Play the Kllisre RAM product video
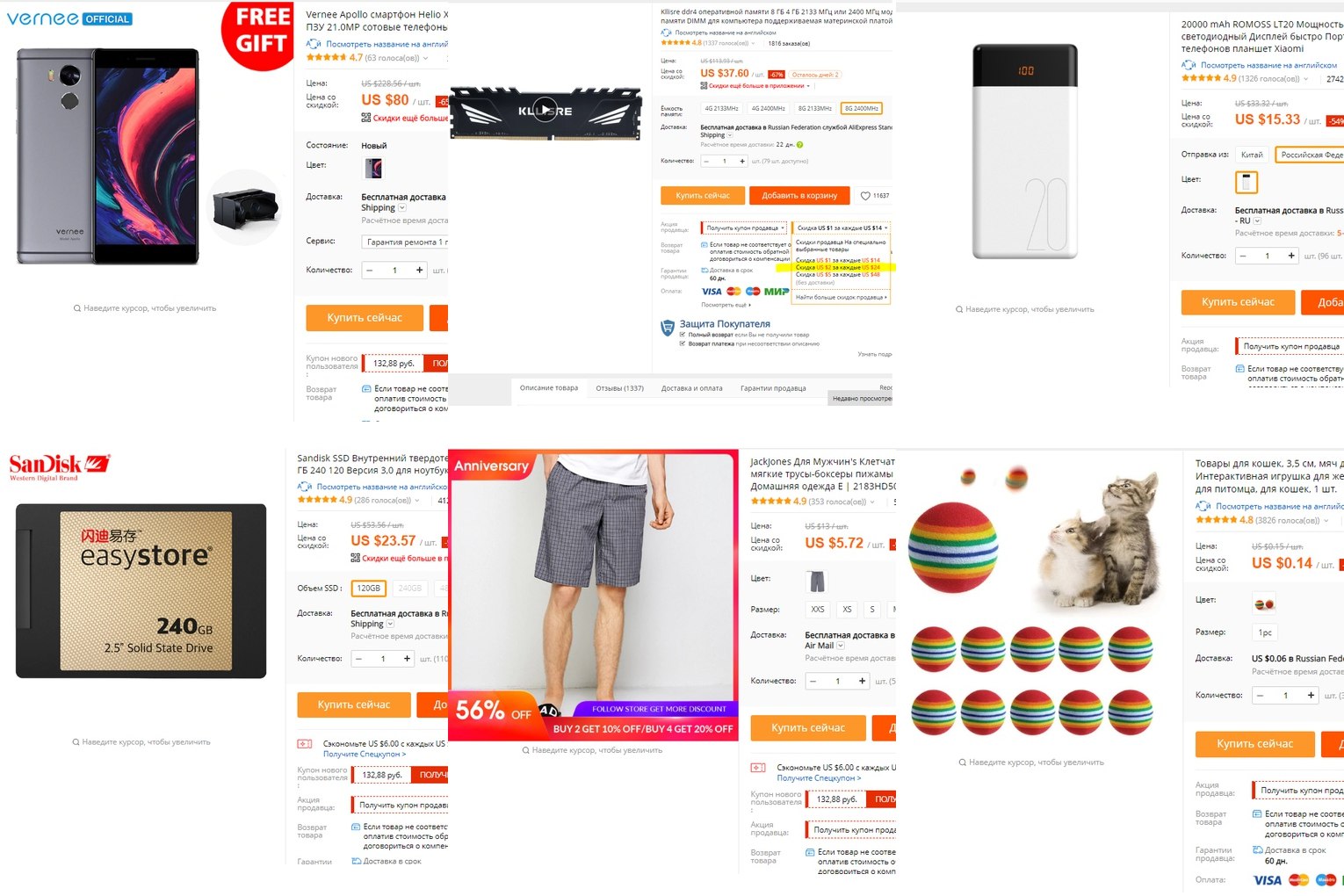1344x896 pixels. [546, 111]
